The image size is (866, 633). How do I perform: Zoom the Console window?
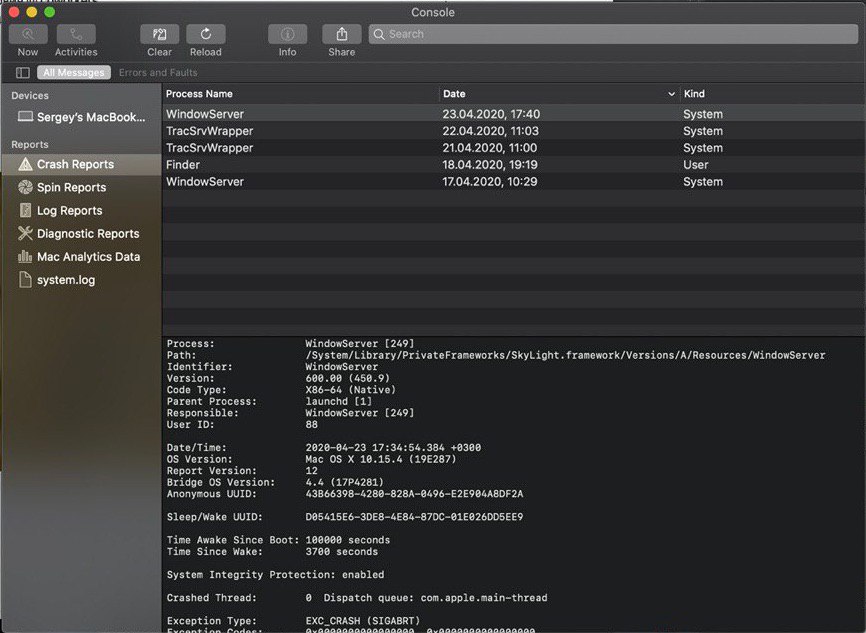(x=49, y=12)
